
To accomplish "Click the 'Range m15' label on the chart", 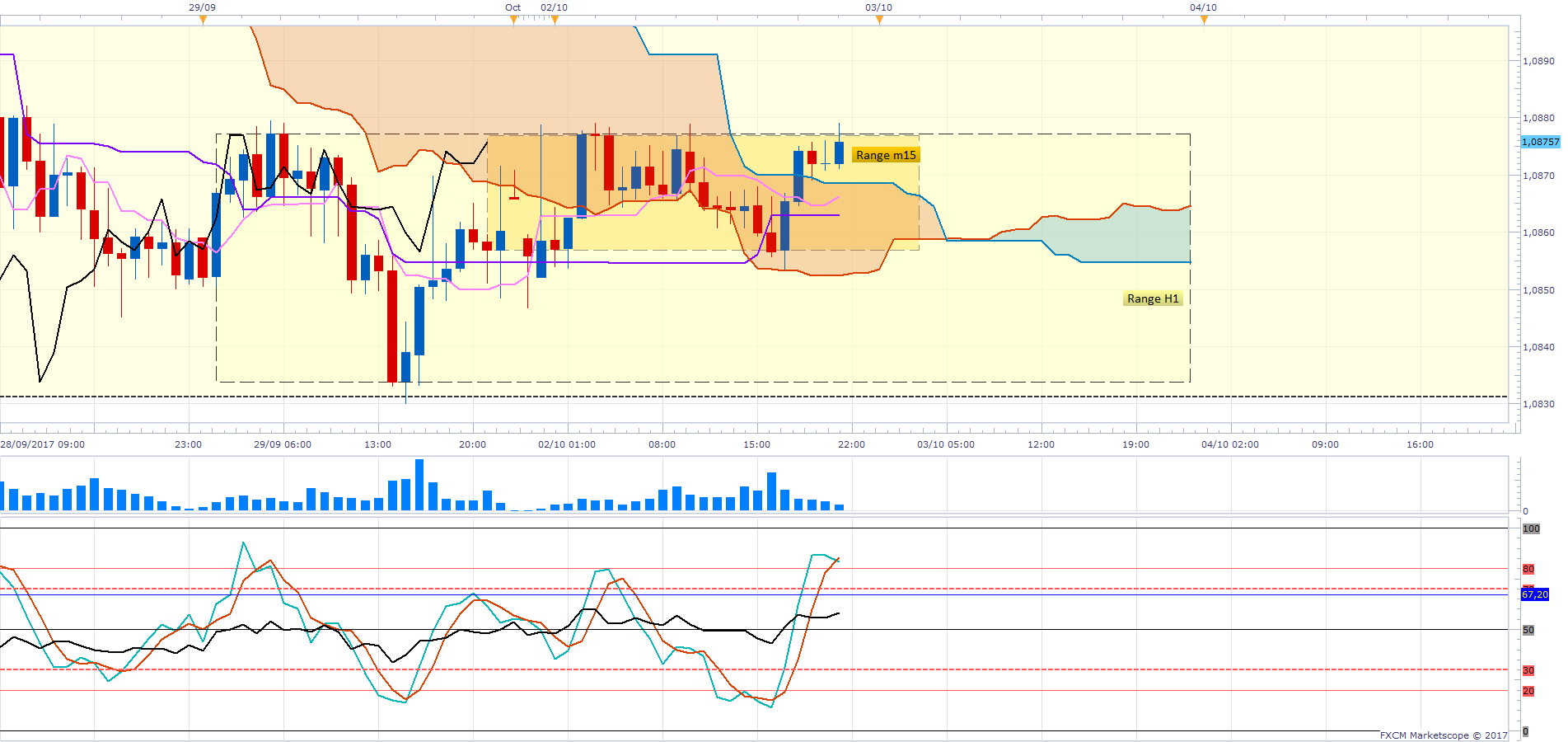I will [886, 155].
